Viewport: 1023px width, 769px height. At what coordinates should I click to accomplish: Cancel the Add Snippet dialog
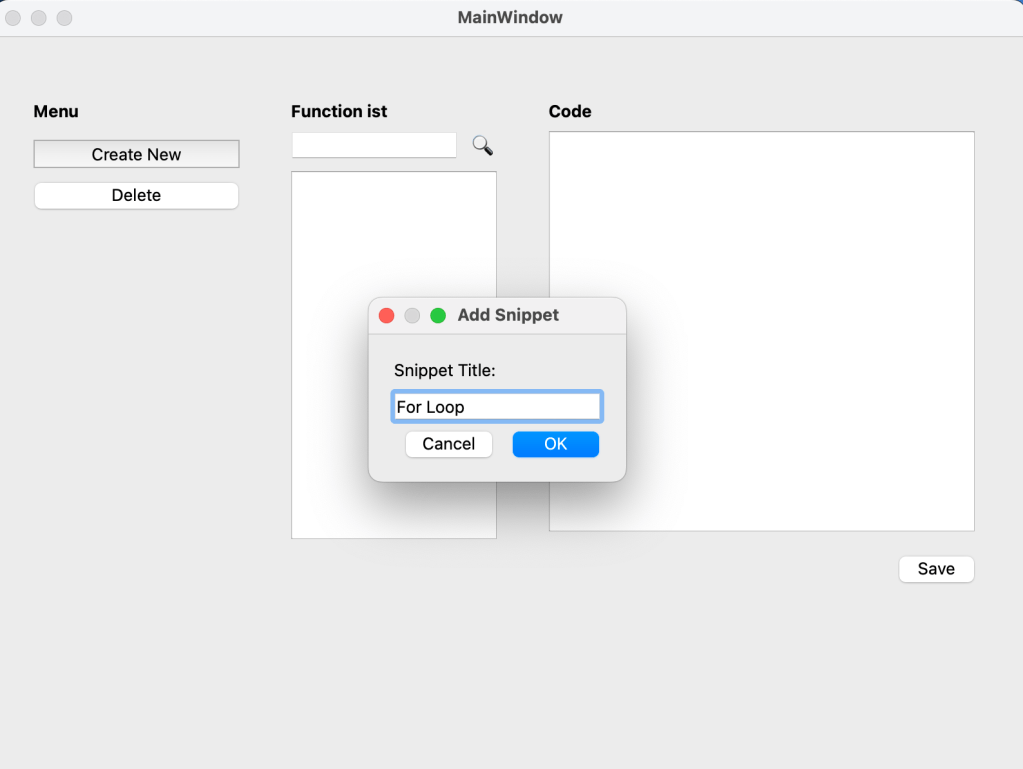pos(448,444)
